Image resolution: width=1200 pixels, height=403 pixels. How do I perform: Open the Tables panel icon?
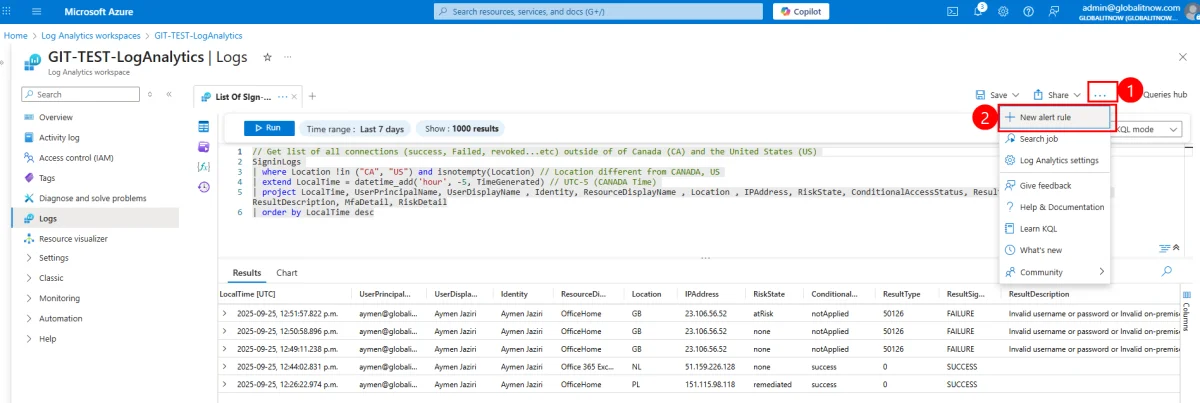pos(204,127)
